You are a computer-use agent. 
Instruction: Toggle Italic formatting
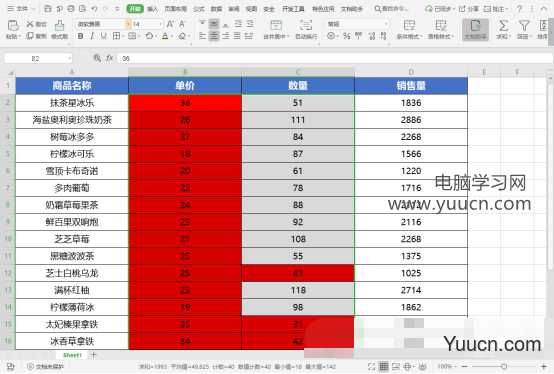point(92,36)
